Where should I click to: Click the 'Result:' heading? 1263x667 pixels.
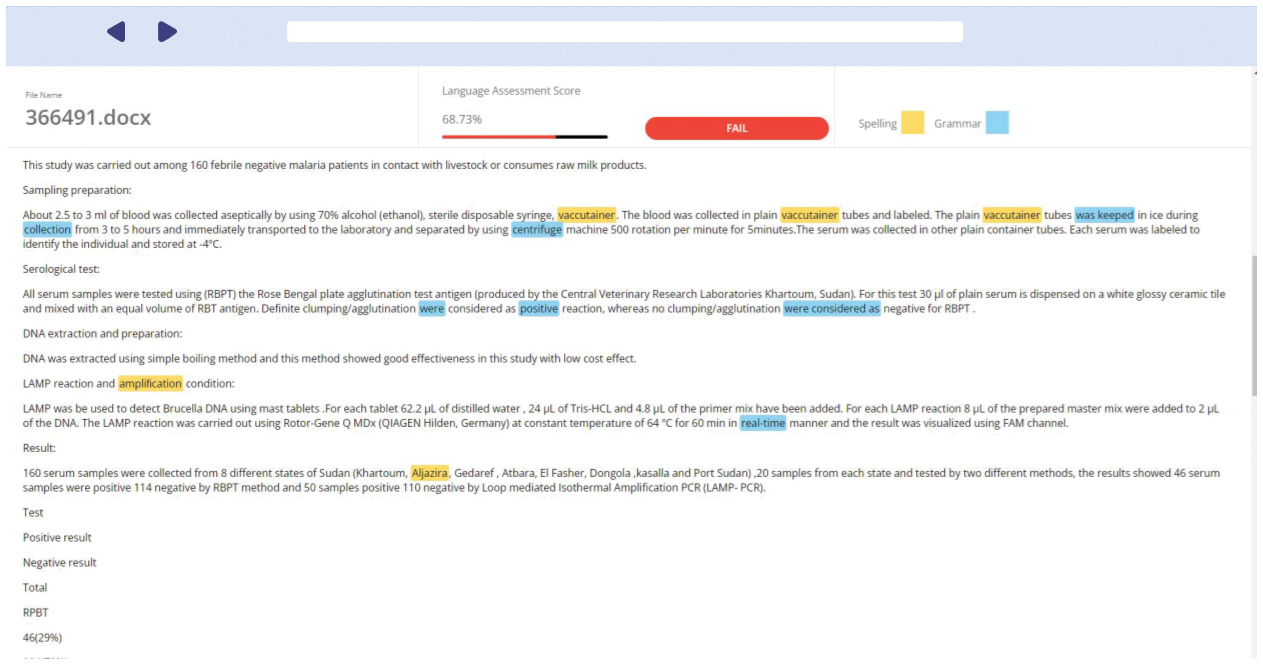[x=39, y=448]
